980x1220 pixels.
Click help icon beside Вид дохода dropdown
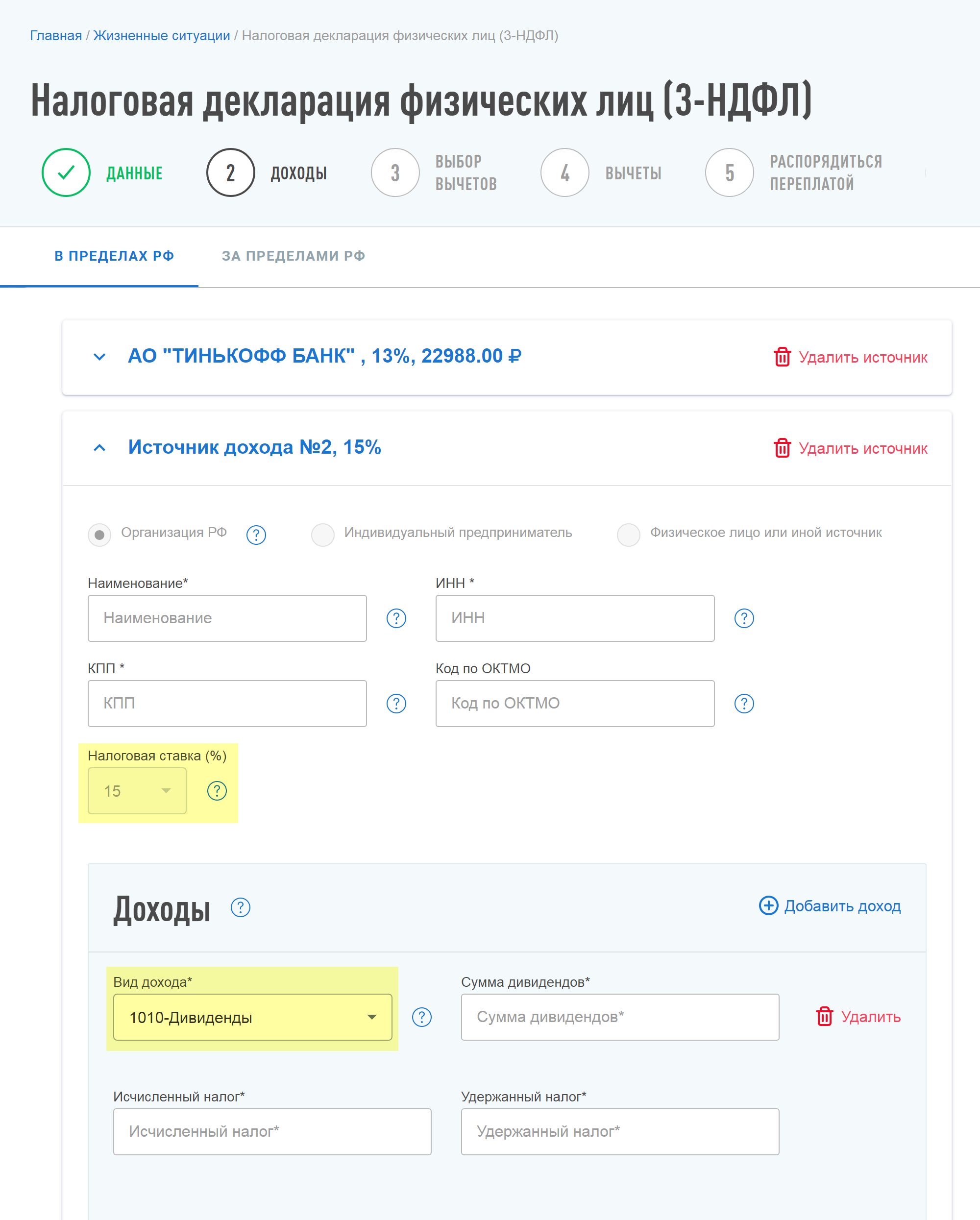(x=421, y=1017)
